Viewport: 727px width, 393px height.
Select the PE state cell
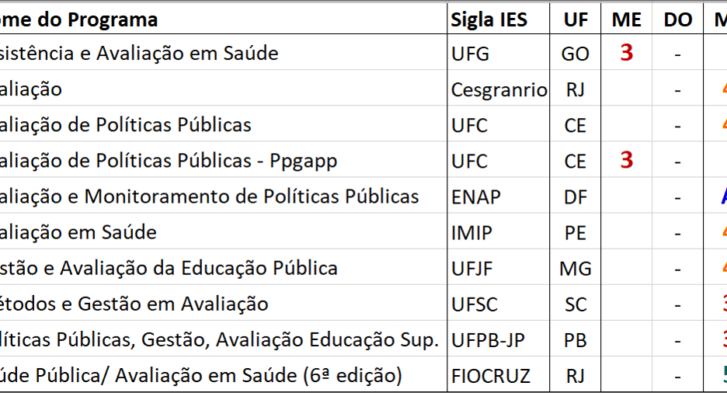tap(575, 232)
